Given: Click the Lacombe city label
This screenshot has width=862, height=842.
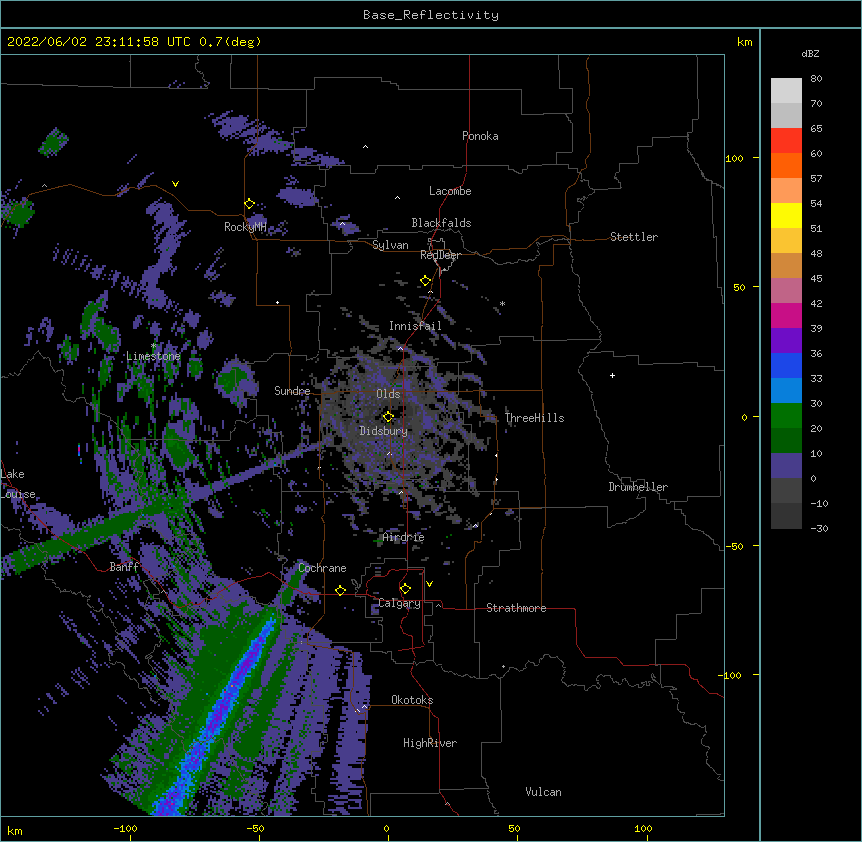Looking at the screenshot, I should pos(450,191).
